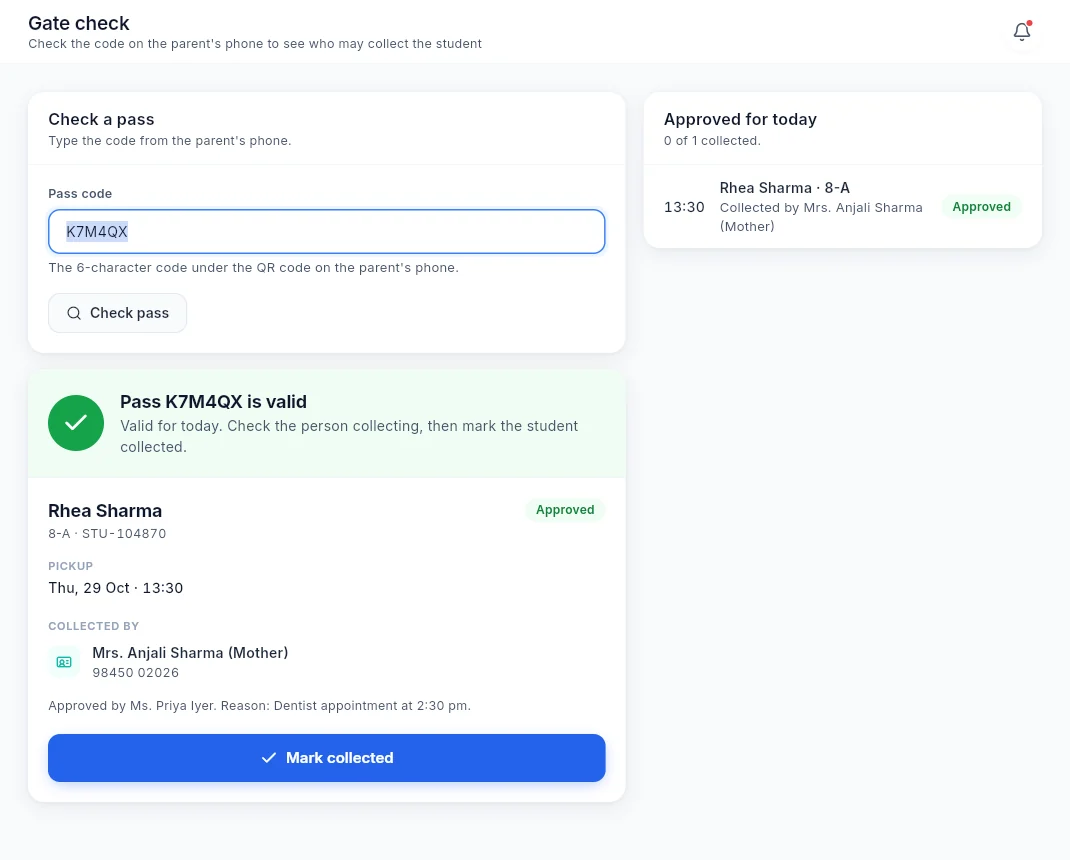Mark the student as collected

(326, 758)
